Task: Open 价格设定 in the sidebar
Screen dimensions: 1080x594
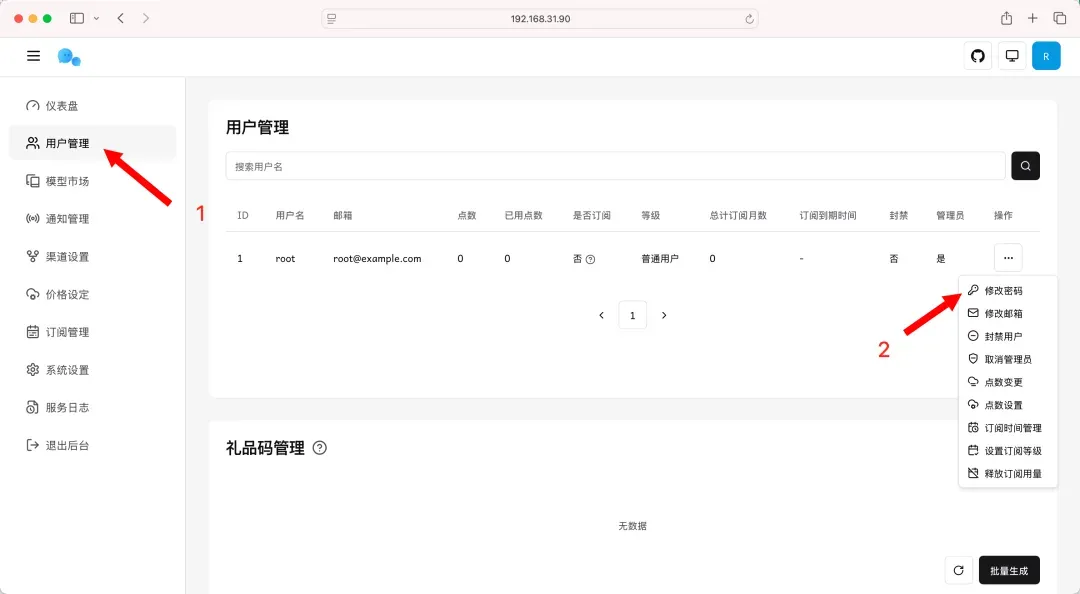Action: coord(92,294)
